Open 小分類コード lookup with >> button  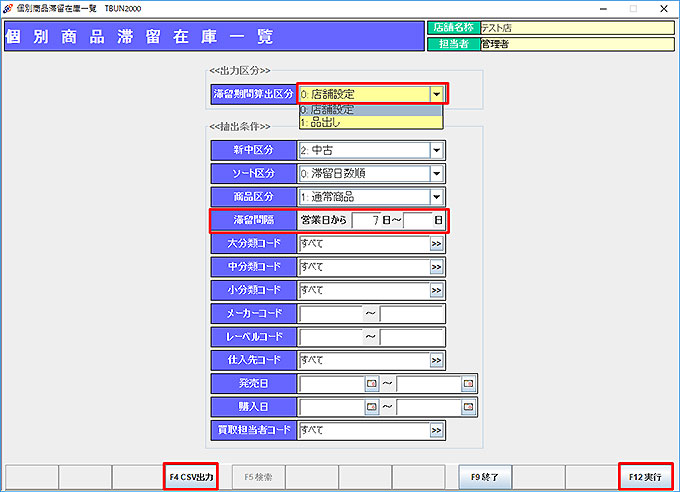click(x=436, y=290)
